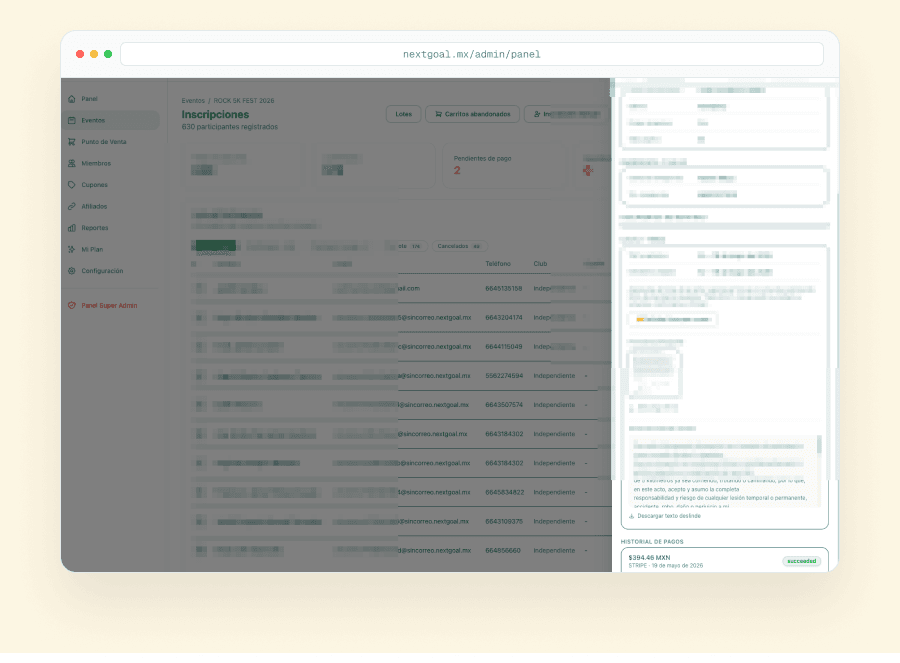This screenshot has height=663, width=900.
Task: Click the download icon beside Descargar texto deslinde
Action: (x=631, y=516)
